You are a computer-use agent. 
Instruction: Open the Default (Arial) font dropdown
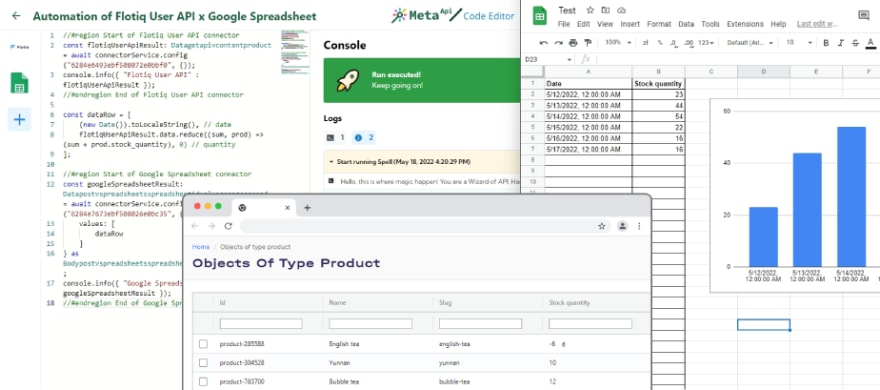(x=749, y=43)
